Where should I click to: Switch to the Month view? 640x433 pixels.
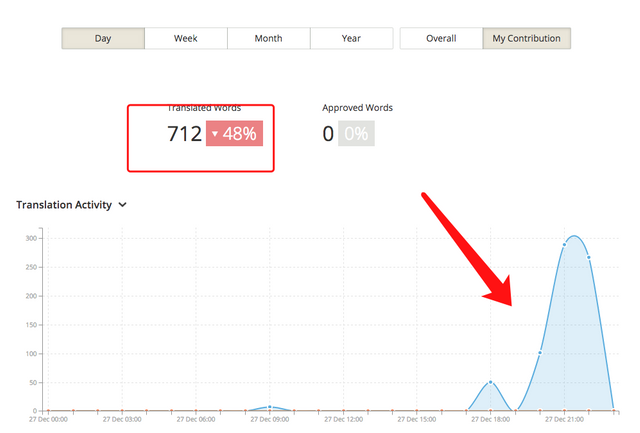(x=269, y=38)
